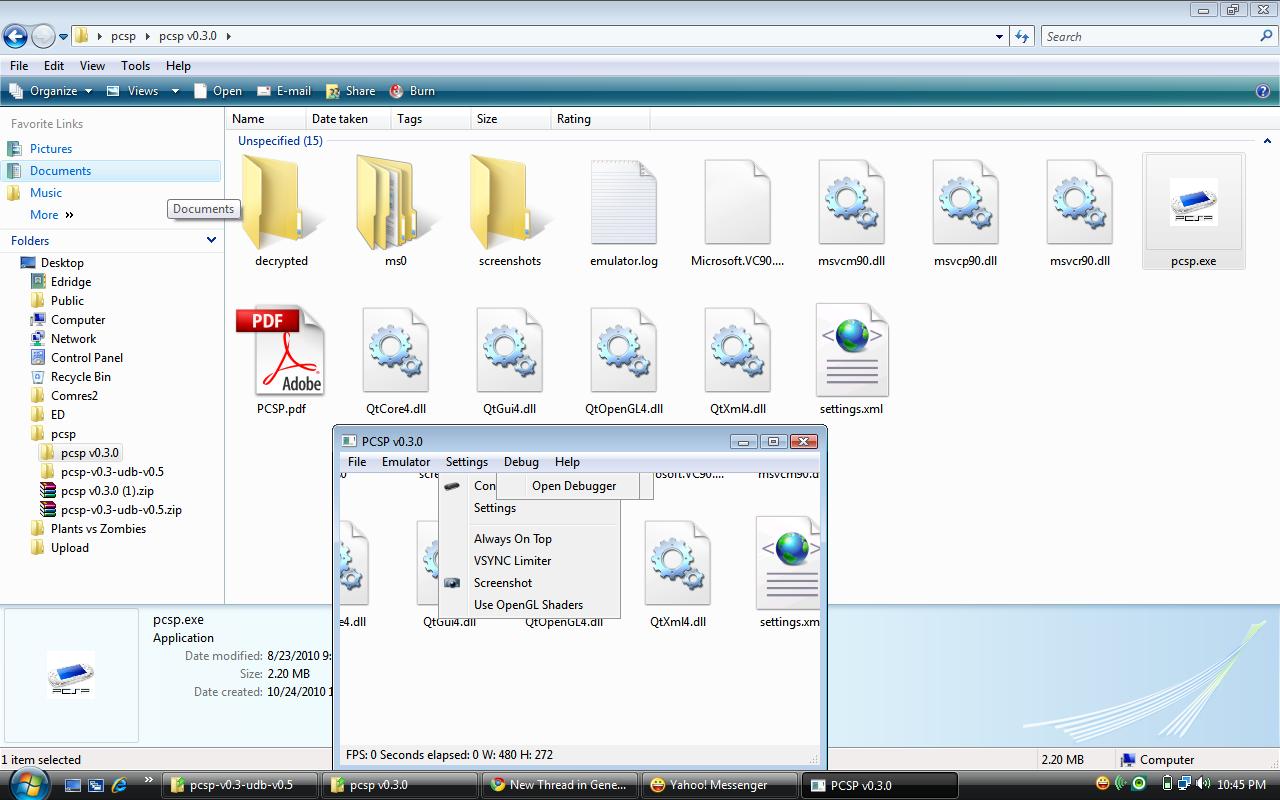Collapse the Folders pane chevron
1280x800 pixels.
point(211,240)
